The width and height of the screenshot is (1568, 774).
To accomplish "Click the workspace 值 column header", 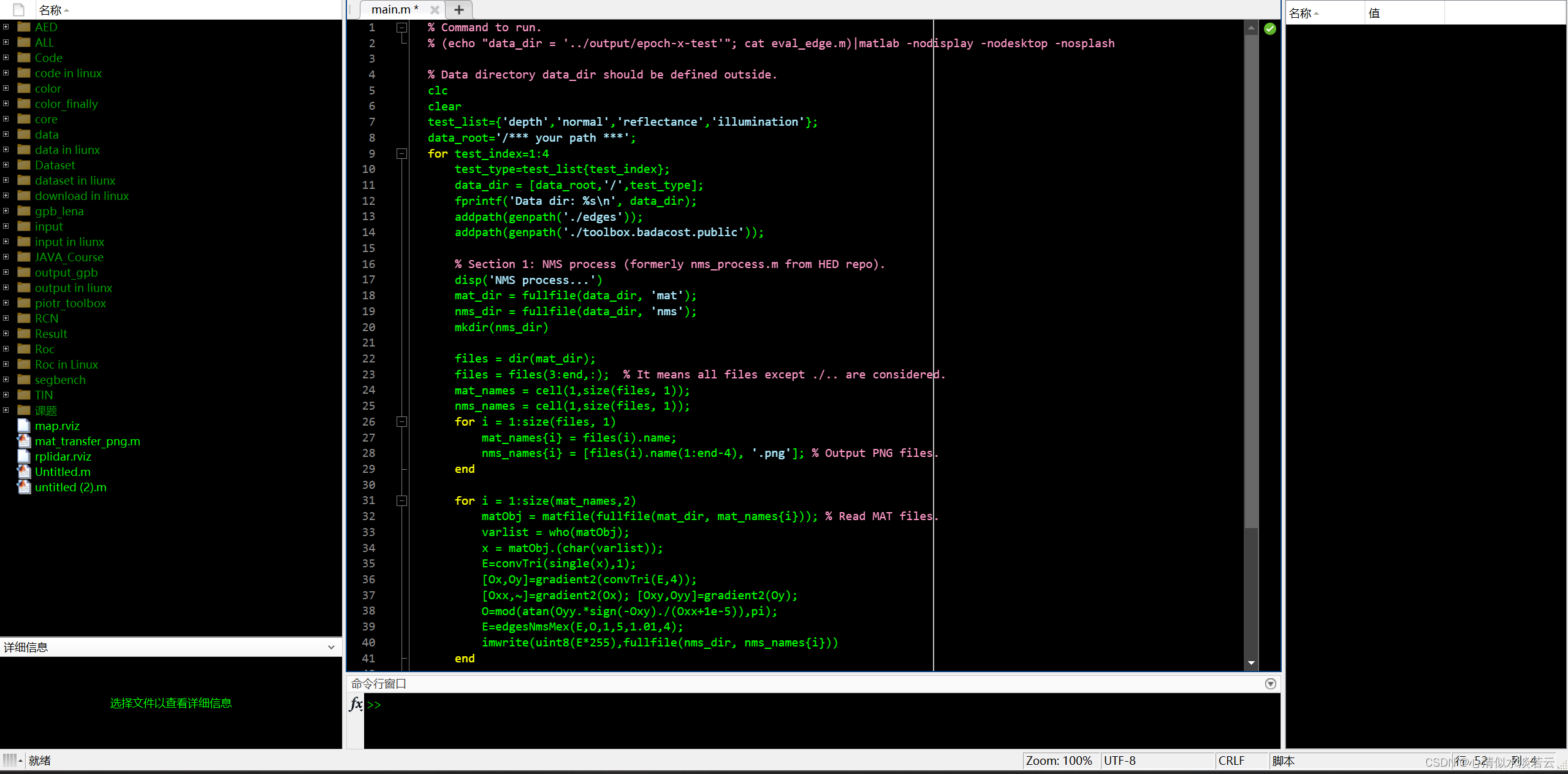I will [x=1374, y=13].
